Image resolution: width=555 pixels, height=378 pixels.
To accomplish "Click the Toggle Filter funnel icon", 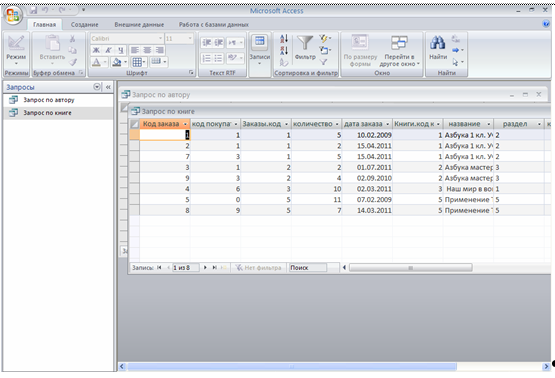I will (x=323, y=62).
